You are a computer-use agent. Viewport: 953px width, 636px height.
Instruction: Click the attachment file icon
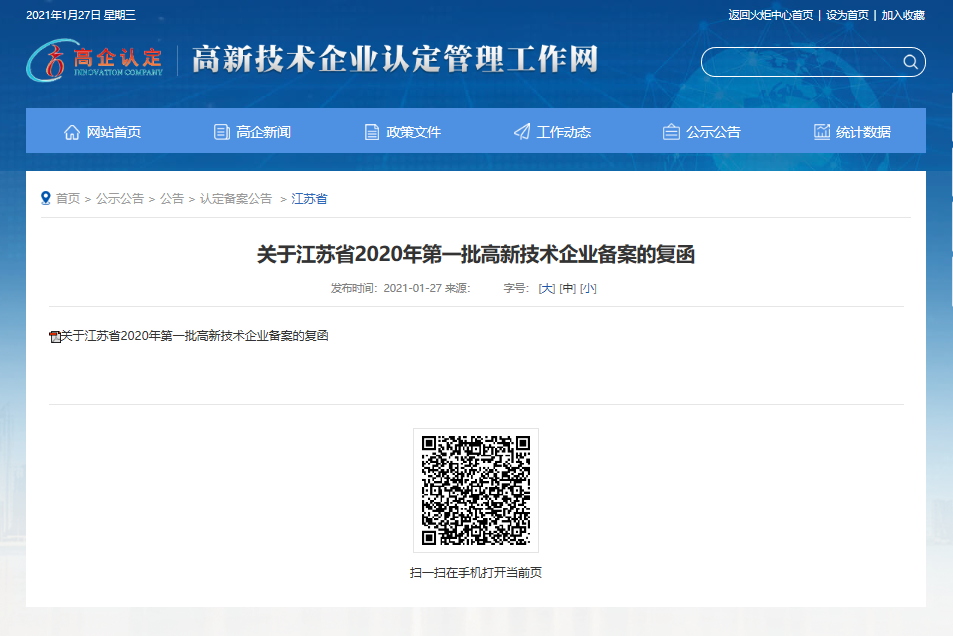point(55,336)
